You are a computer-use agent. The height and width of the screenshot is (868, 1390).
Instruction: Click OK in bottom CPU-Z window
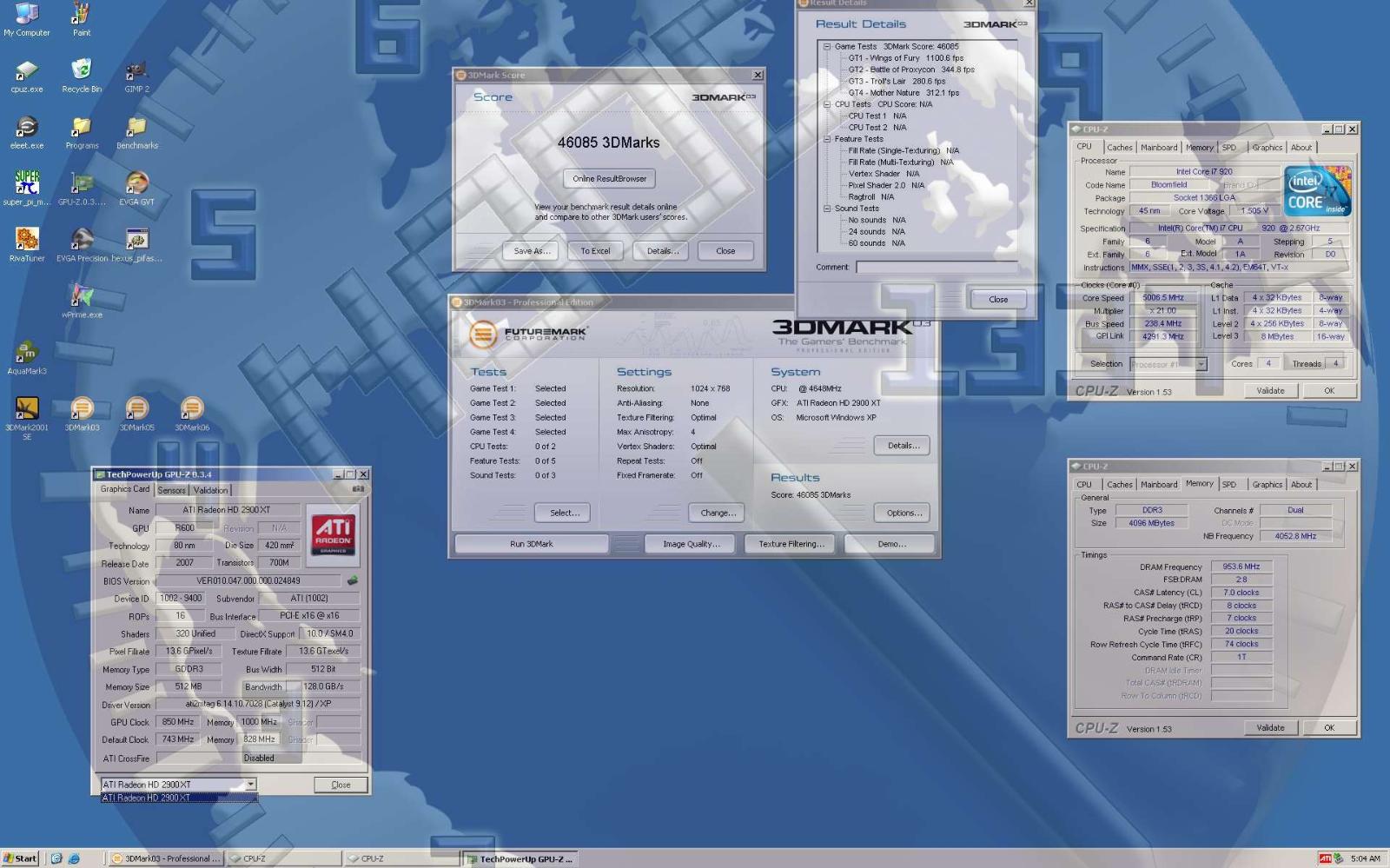coord(1329,728)
